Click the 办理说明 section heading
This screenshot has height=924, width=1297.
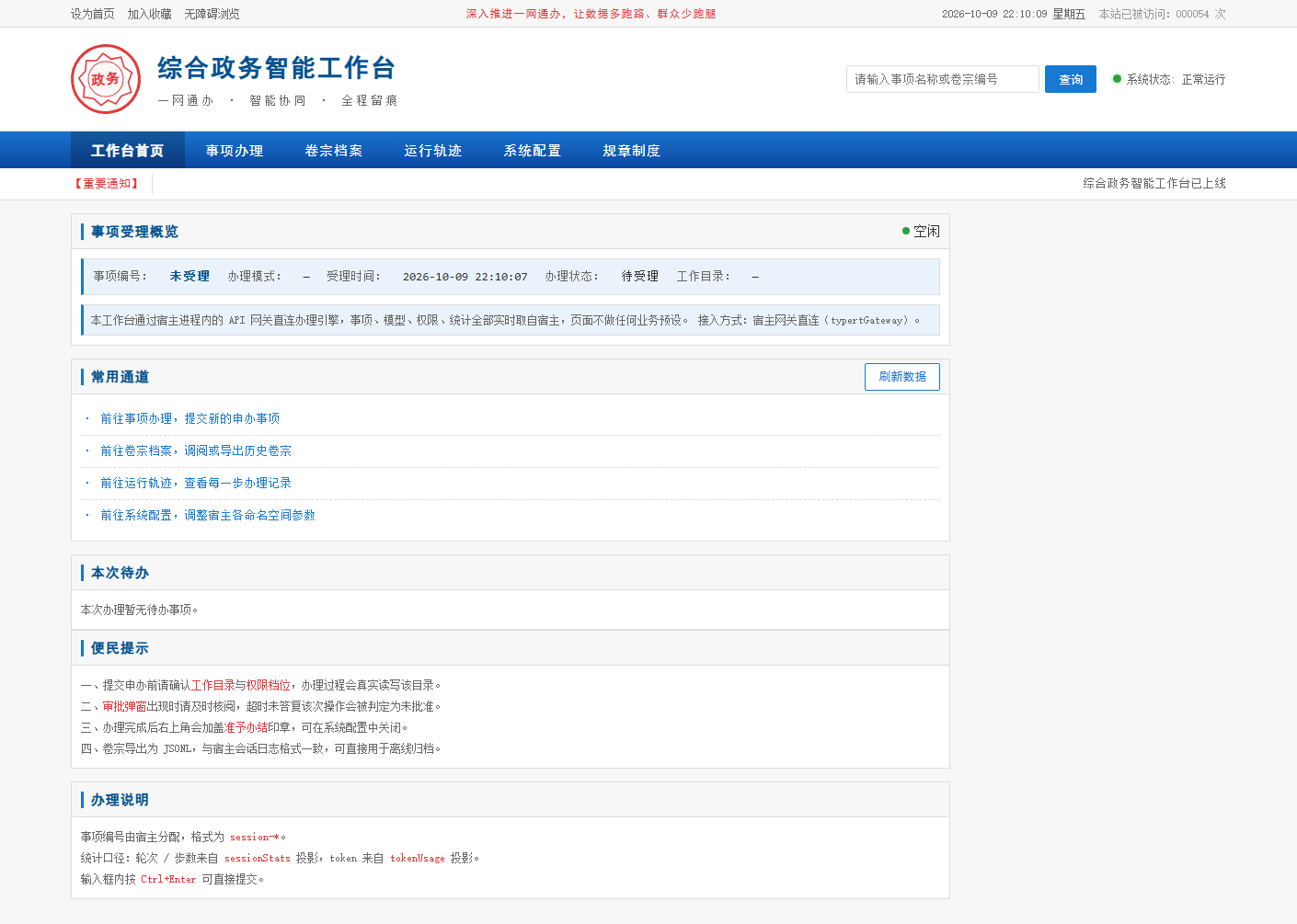pos(120,800)
